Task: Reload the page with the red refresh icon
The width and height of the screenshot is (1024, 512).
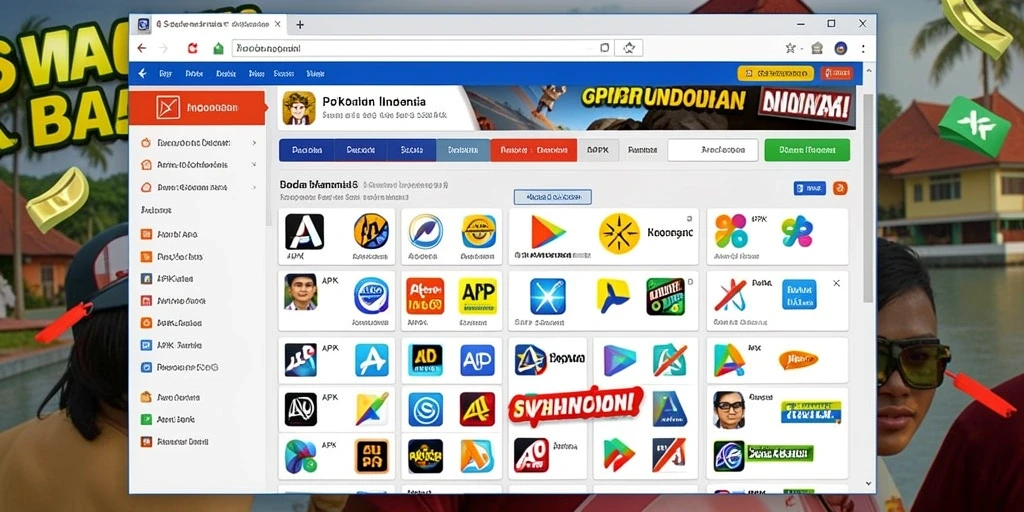Action: (x=192, y=48)
